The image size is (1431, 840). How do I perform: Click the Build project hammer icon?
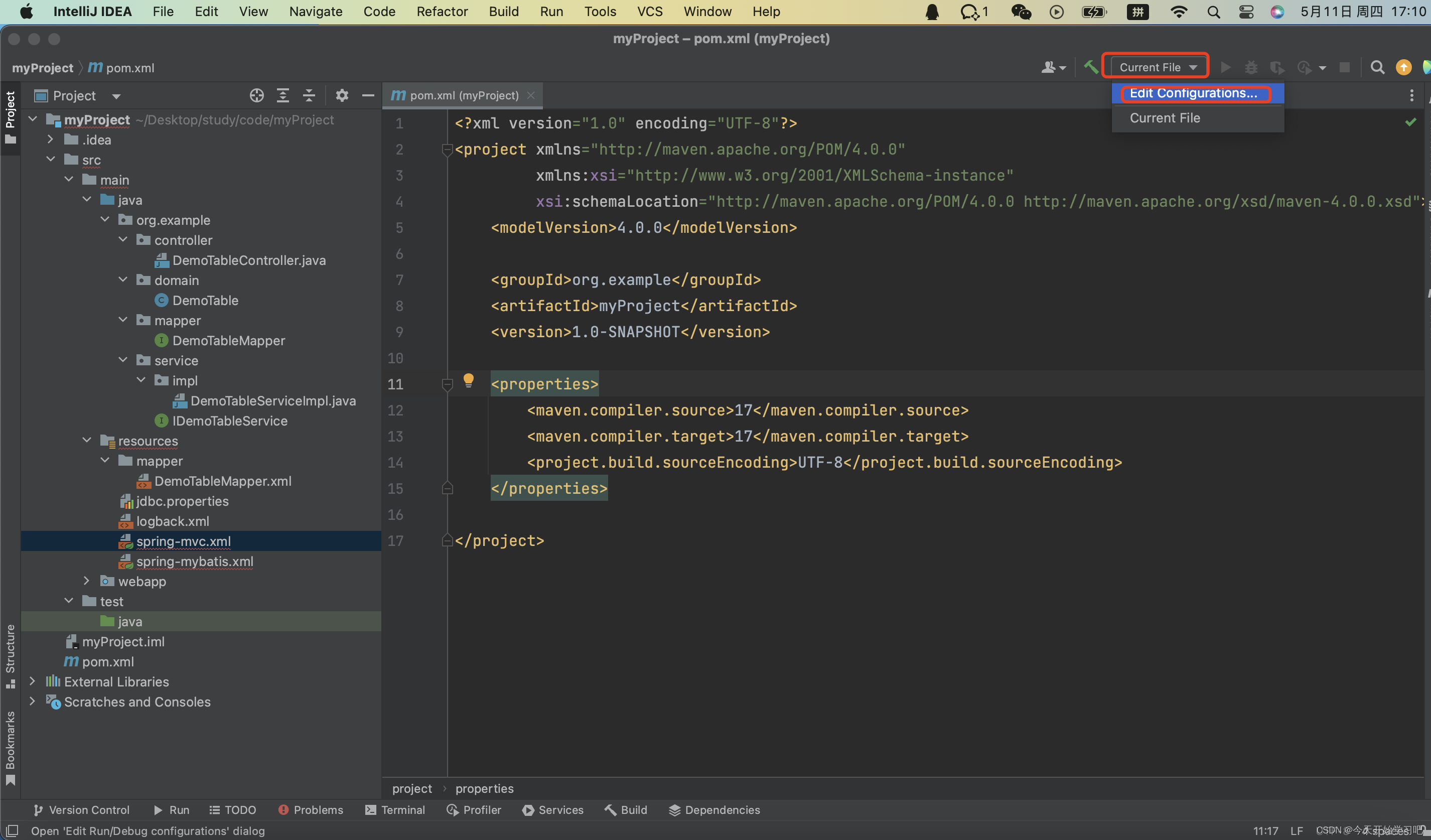(x=1090, y=67)
